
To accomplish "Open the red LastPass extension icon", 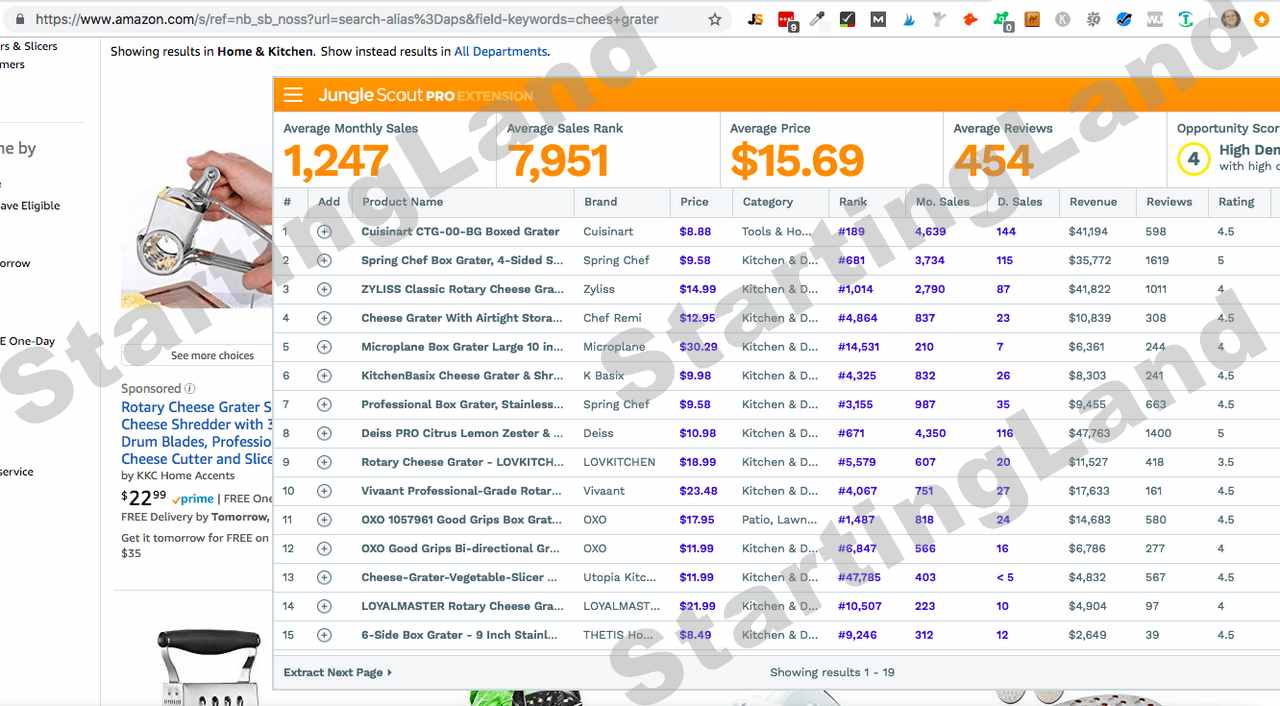I will (x=787, y=19).
